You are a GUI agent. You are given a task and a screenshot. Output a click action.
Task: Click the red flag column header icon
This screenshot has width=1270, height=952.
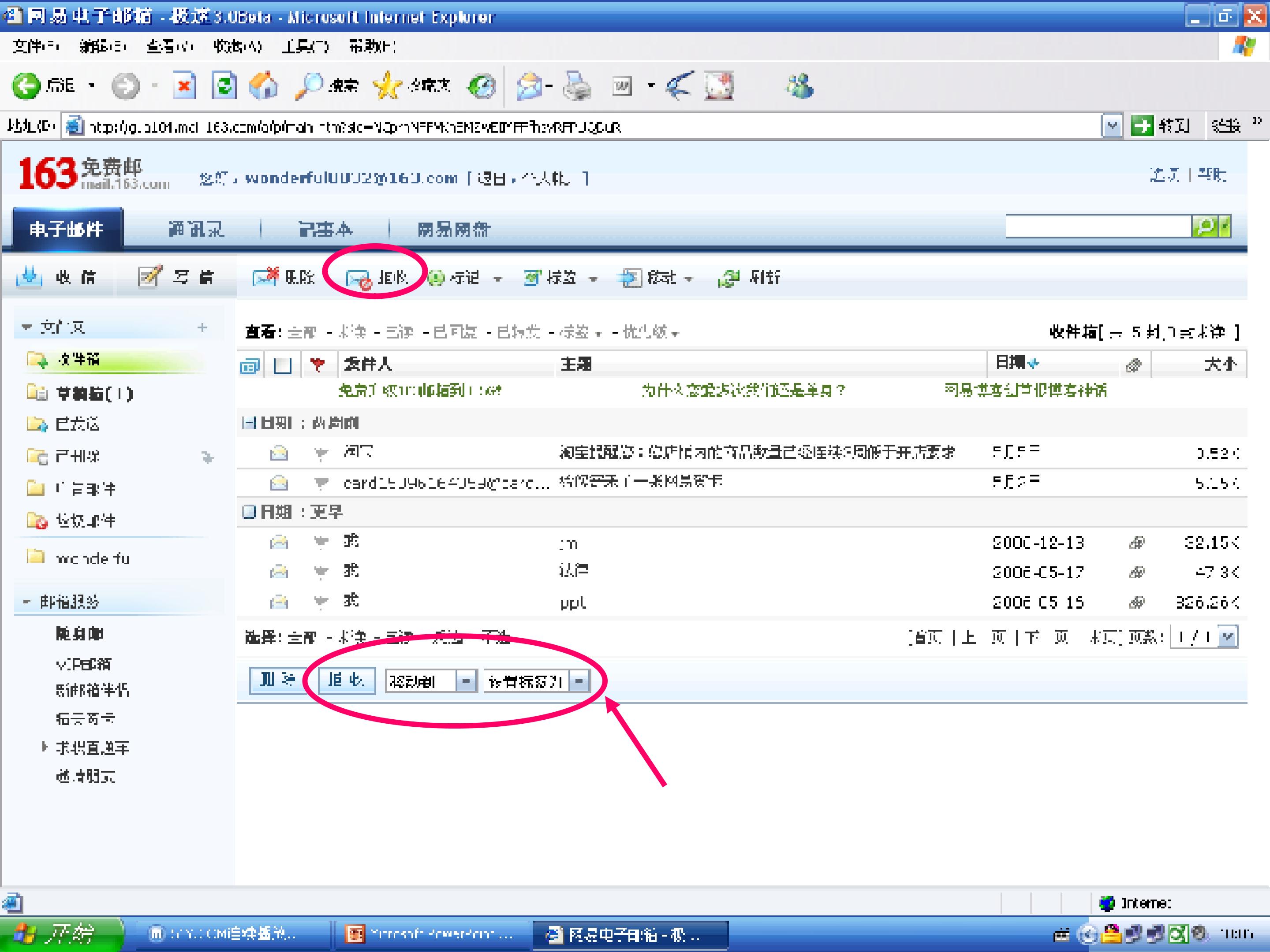tap(317, 364)
